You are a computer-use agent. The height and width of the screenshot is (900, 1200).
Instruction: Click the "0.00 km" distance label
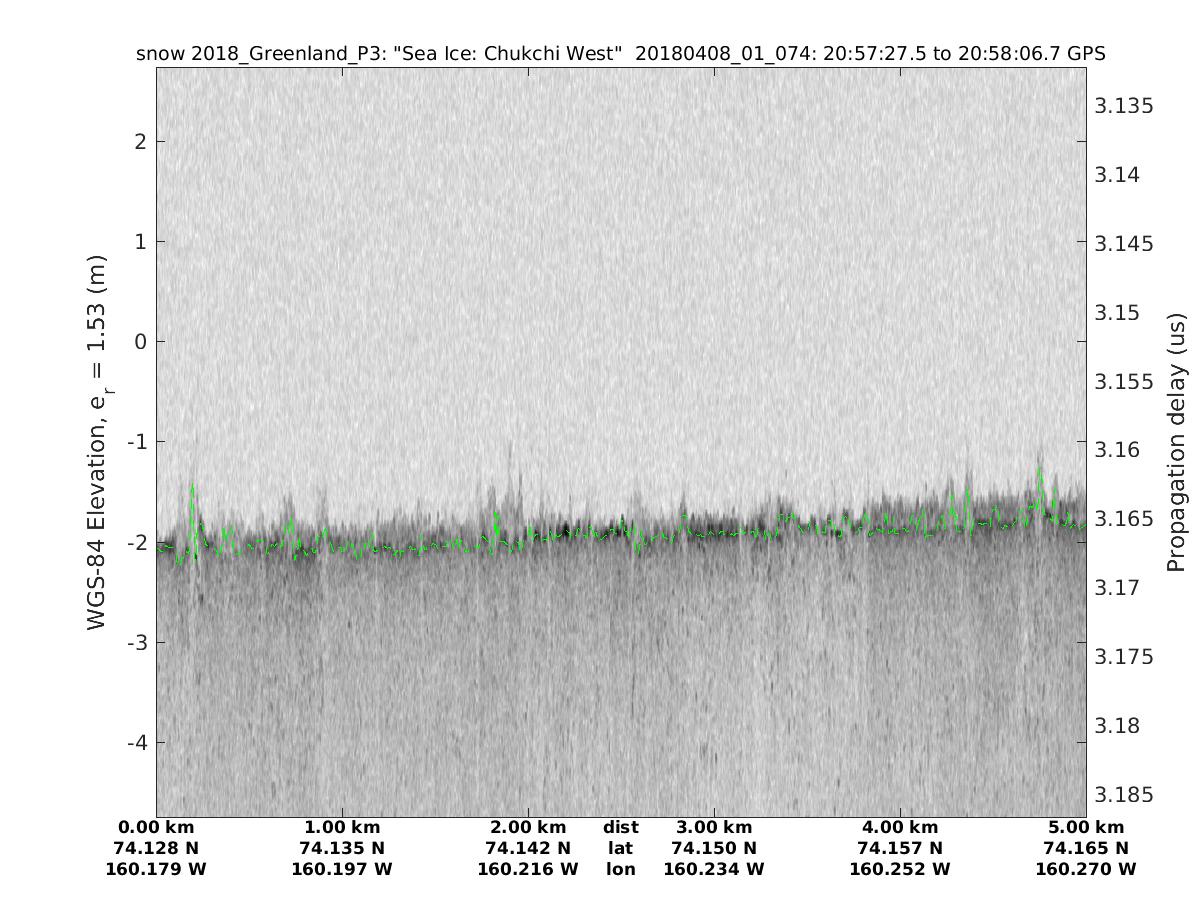156,828
